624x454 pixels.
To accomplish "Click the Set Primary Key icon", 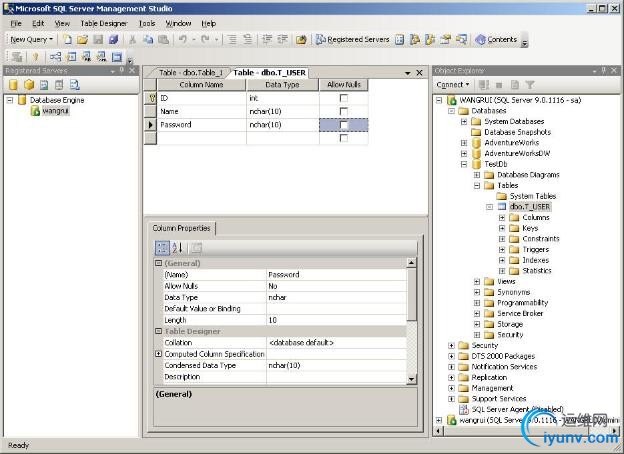I will click(x=35, y=57).
